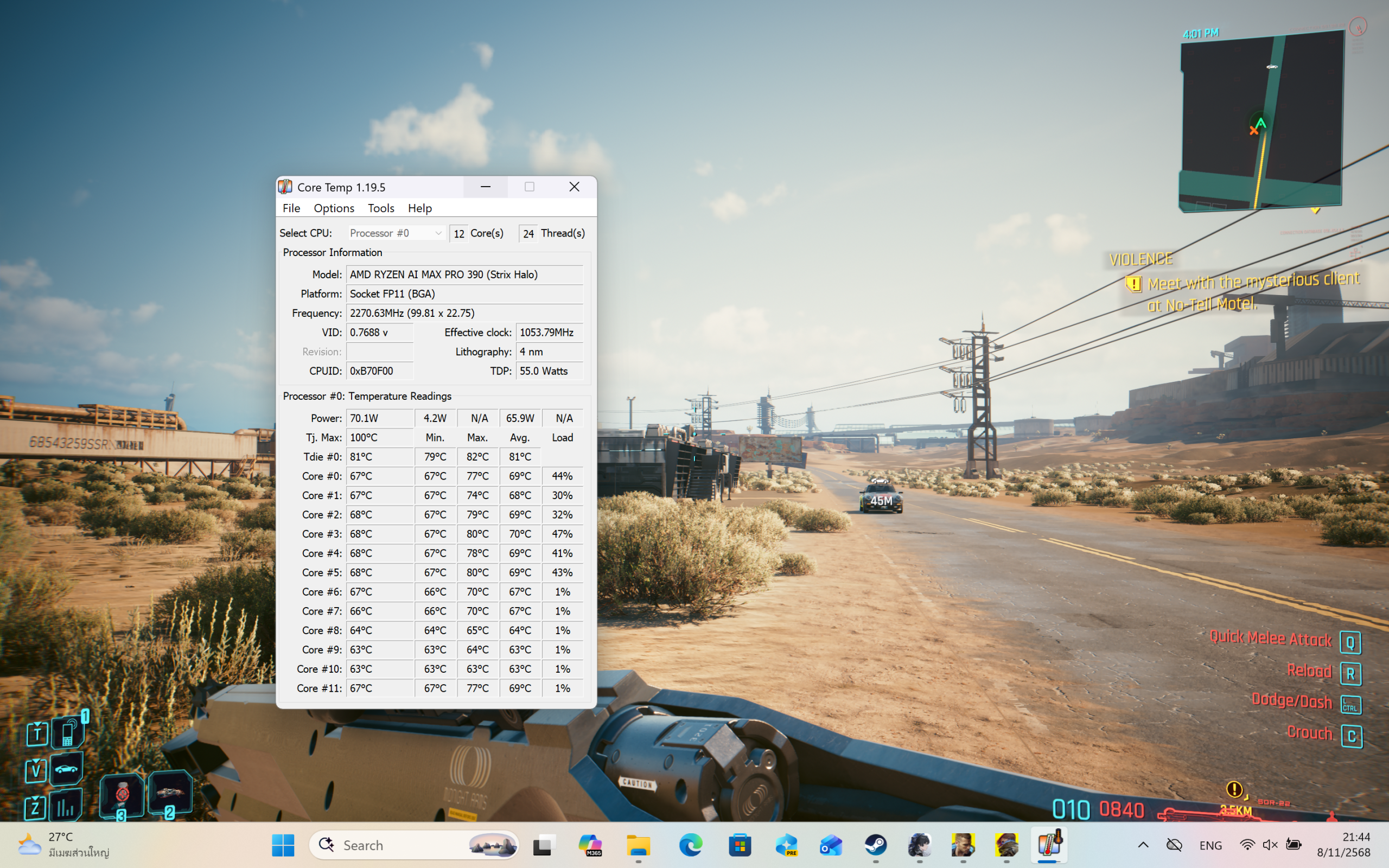Click the Core Temp thermometer taskbar icon
Image resolution: width=1389 pixels, height=868 pixels.
coord(1049,845)
